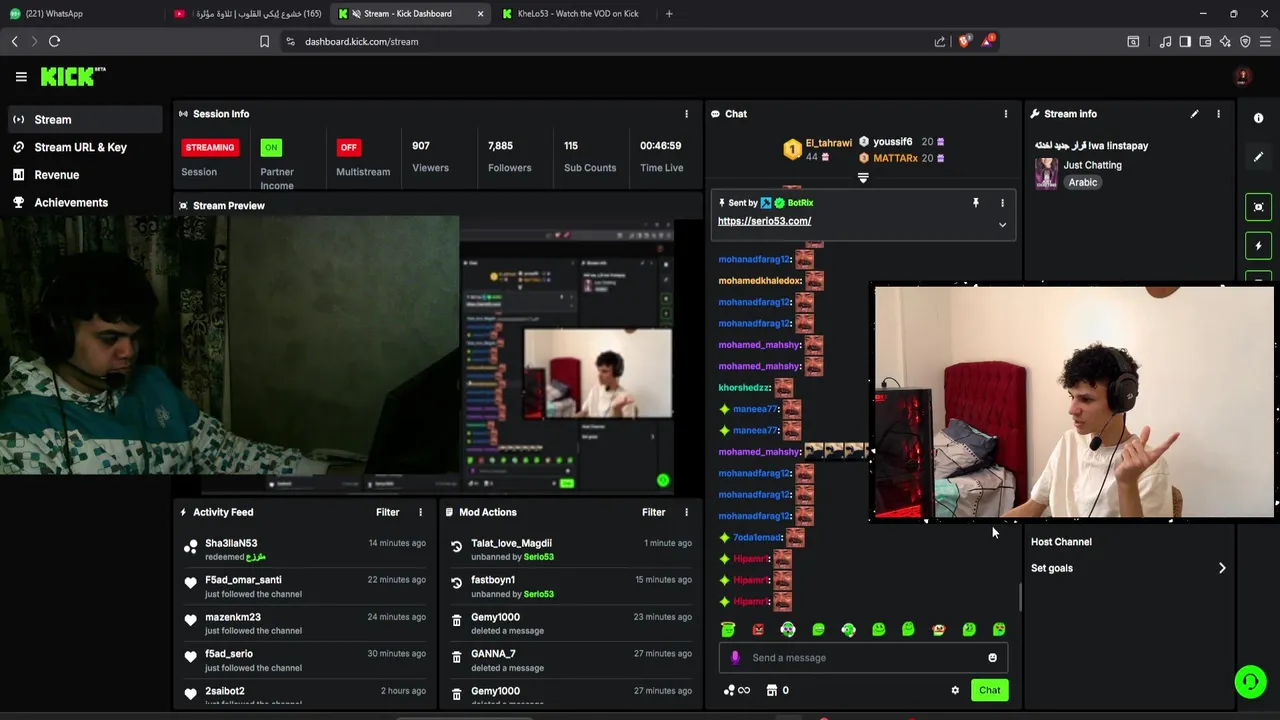The height and width of the screenshot is (720, 1280).
Task: Open the serio53.com link
Action: pos(764,221)
